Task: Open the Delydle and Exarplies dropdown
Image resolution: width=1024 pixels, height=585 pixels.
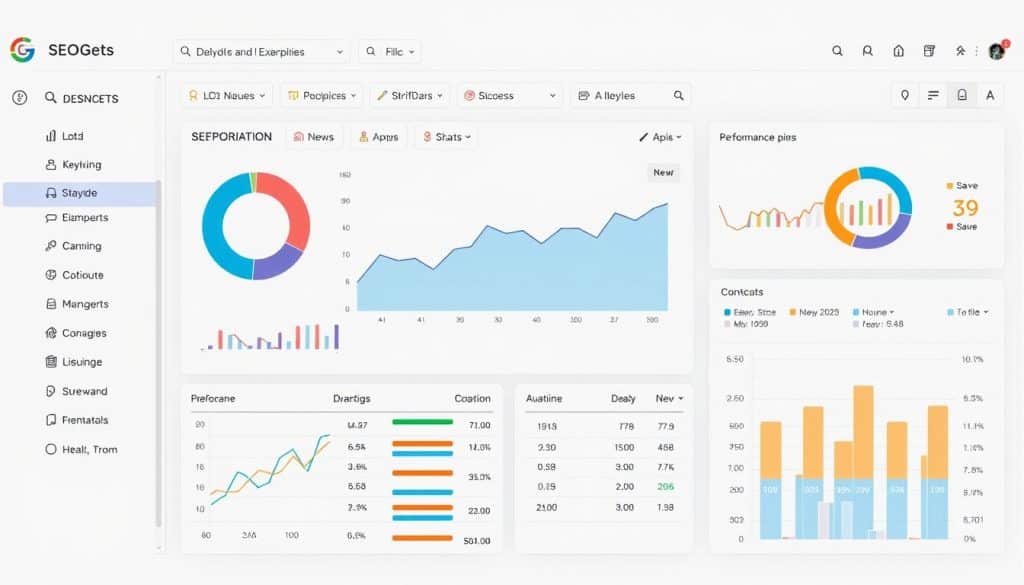Action: [261, 52]
